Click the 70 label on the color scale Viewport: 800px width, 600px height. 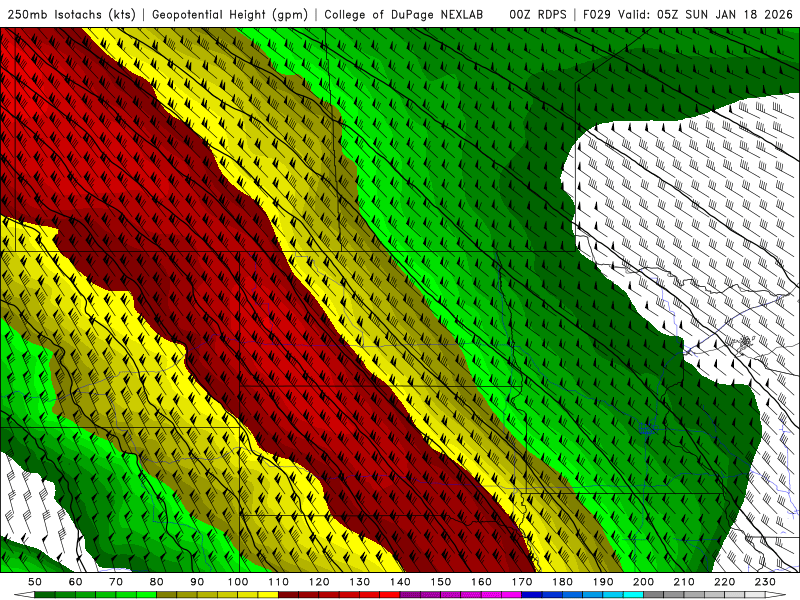pyautogui.click(x=116, y=582)
